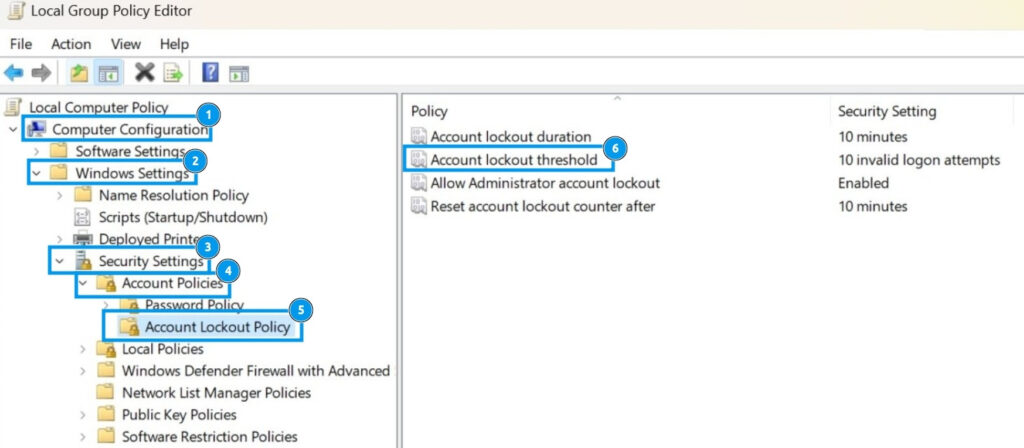1024x448 pixels.
Task: Select the Account lockout threshold policy
Action: coord(514,159)
